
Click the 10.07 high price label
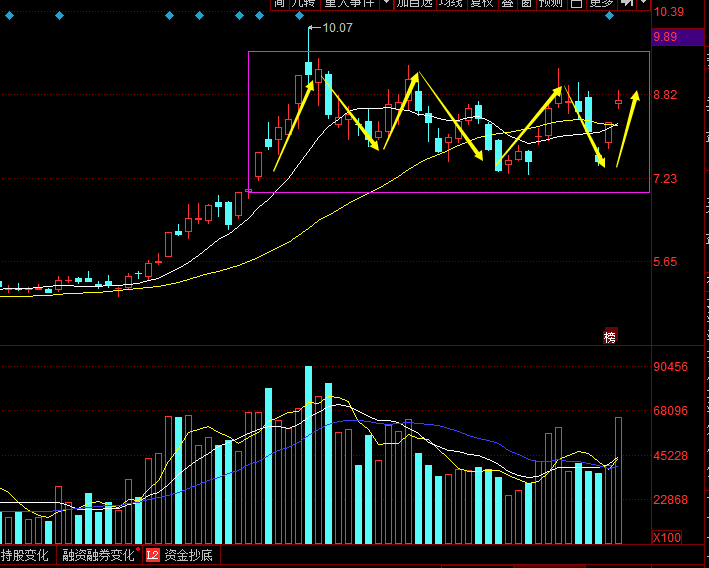[337, 28]
